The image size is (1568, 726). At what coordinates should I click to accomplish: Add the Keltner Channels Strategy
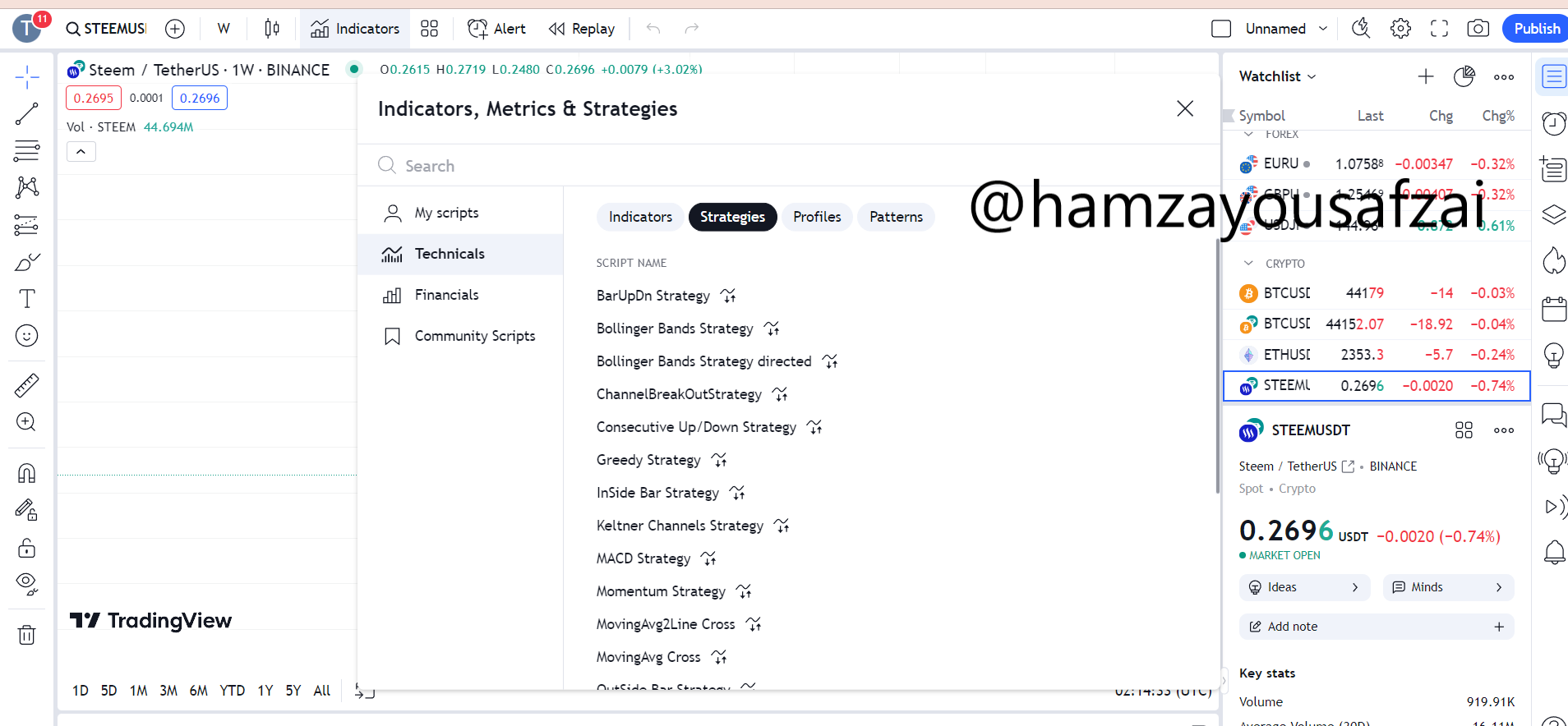pos(680,526)
